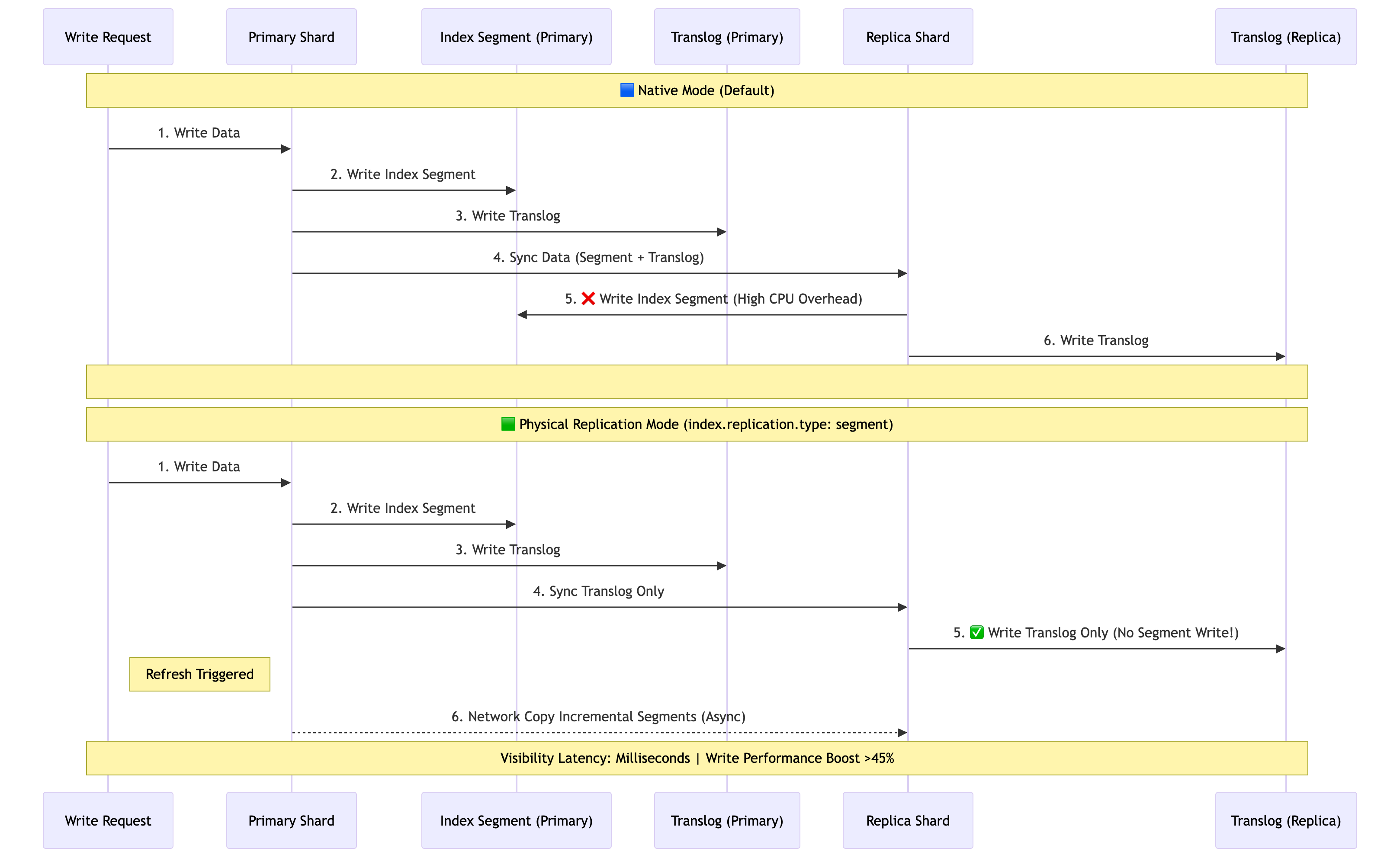Screen dimensions: 1400x858
Task: Click the Sync Translog Only arrow label
Action: click(598, 591)
